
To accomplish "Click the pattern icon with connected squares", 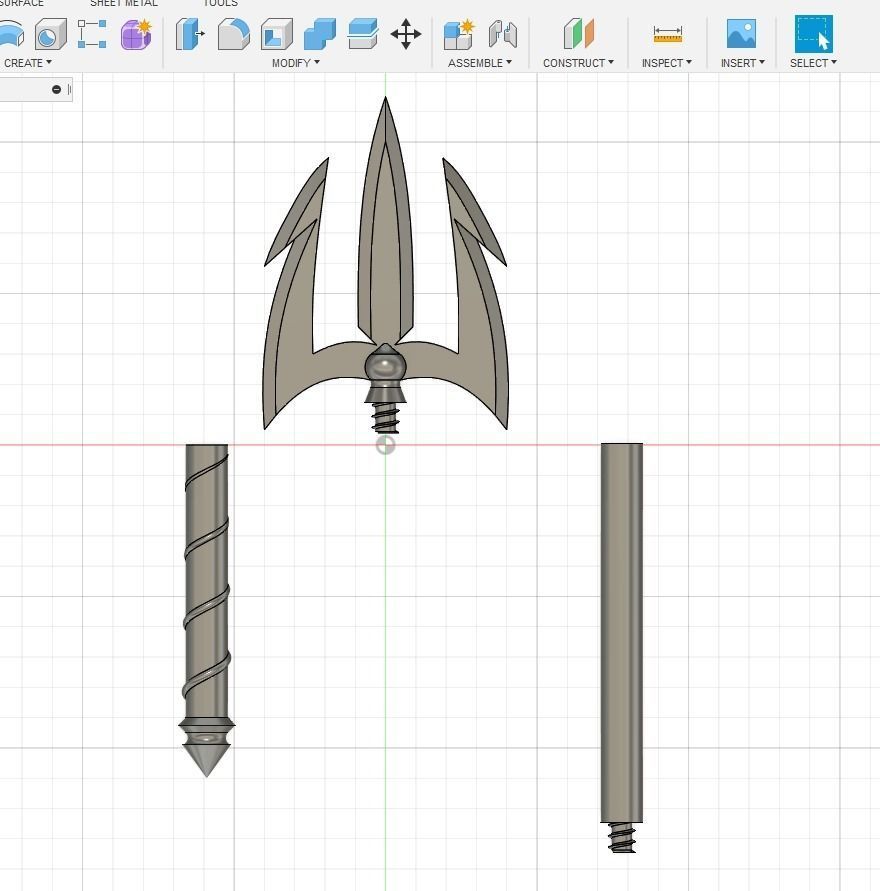I will 92,34.
